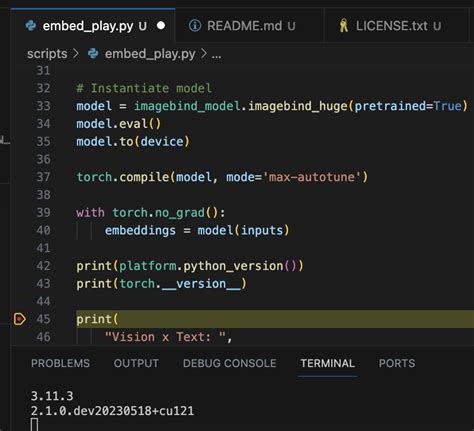
Task: Select the embed_play.py breadcrumb item
Action: click(x=150, y=54)
